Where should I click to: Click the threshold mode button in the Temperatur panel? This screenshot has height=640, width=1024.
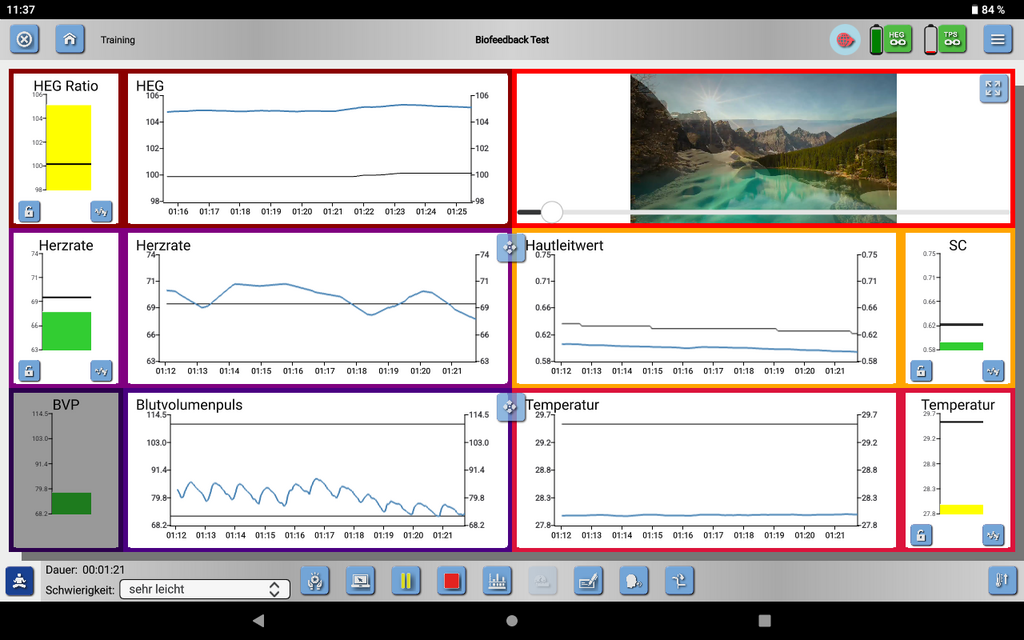pos(993,535)
